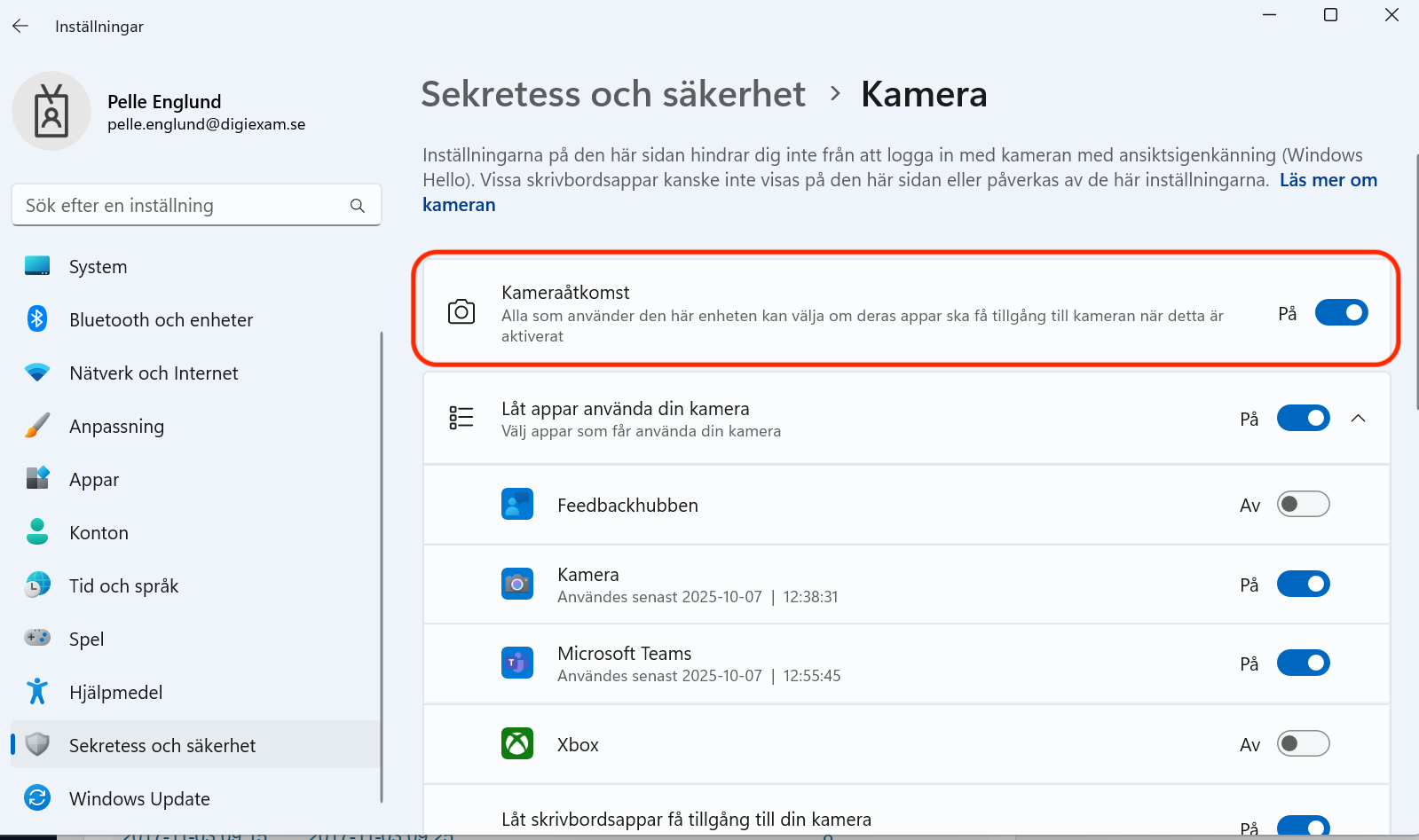Toggle Låt appar använda din kamera switch
The image size is (1419, 840).
point(1304,418)
